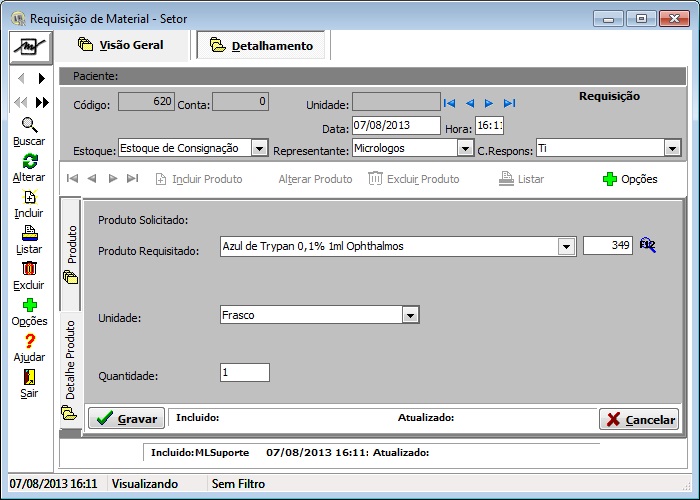Click the Data field showing 07/08/2013

(395, 126)
